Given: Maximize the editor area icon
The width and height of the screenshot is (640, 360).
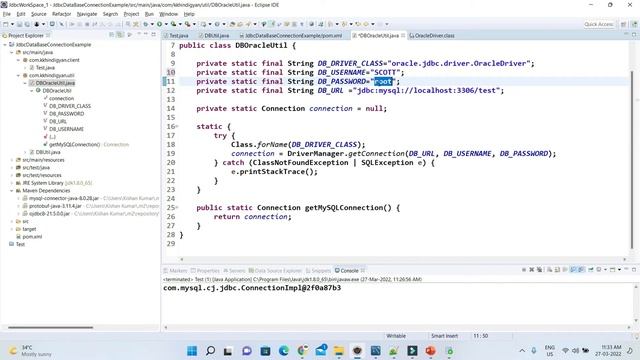Looking at the screenshot, I should 634,35.
